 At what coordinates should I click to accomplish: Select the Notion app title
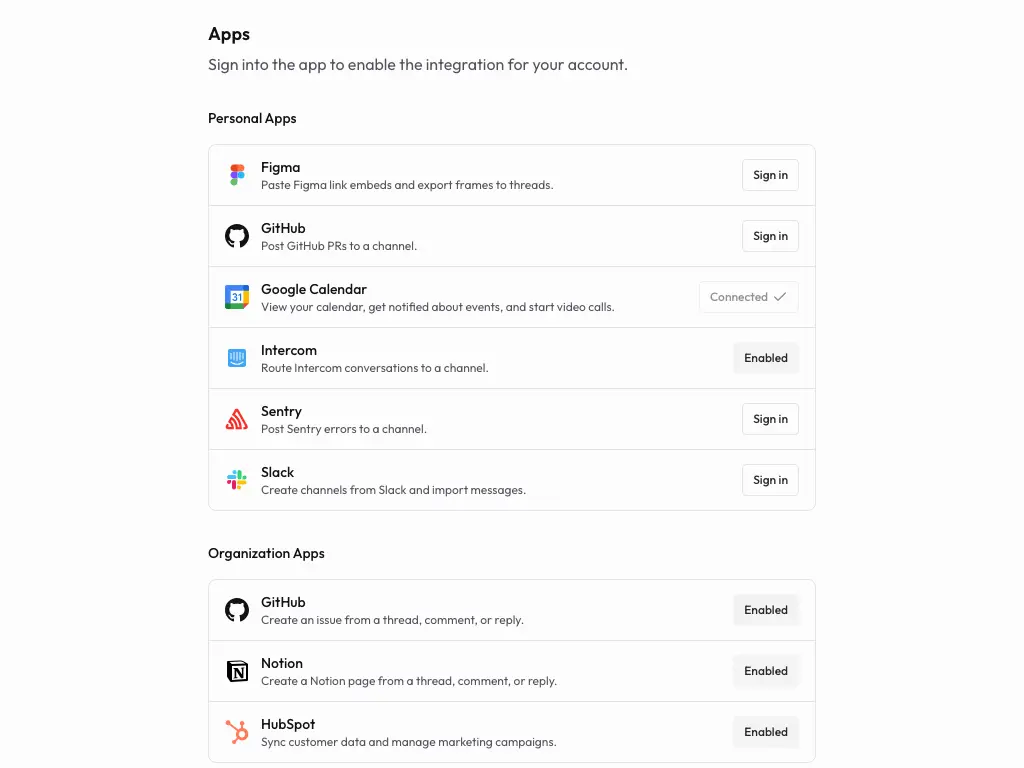pyautogui.click(x=282, y=663)
